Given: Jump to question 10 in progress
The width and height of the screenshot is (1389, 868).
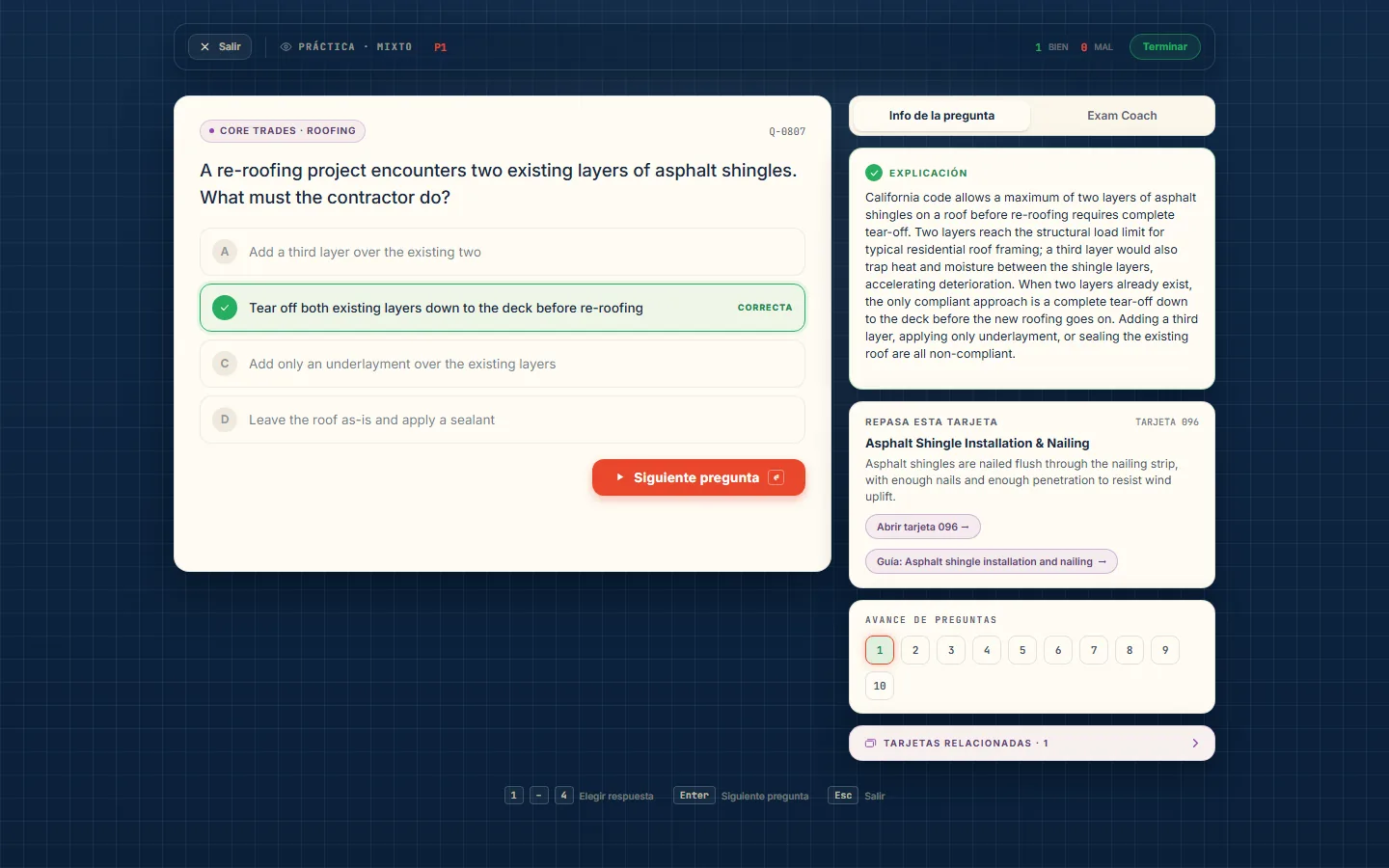Looking at the screenshot, I should coord(880,686).
